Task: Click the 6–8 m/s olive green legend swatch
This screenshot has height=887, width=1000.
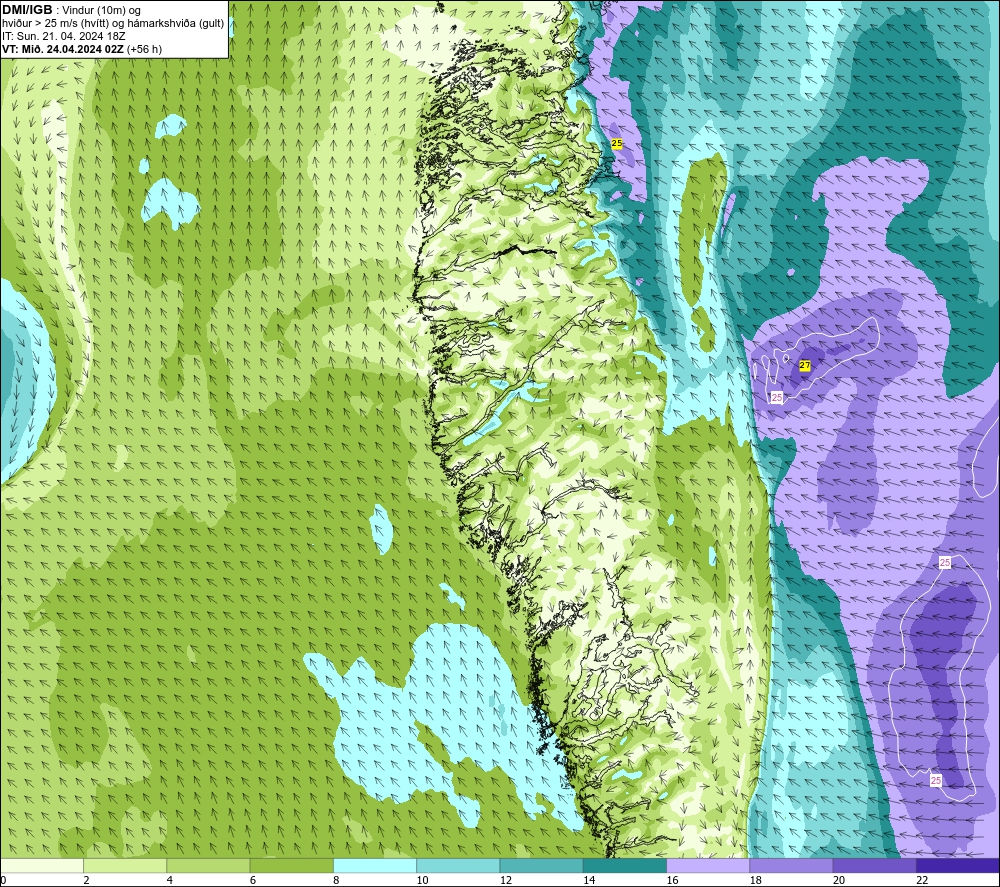Action: tap(291, 865)
